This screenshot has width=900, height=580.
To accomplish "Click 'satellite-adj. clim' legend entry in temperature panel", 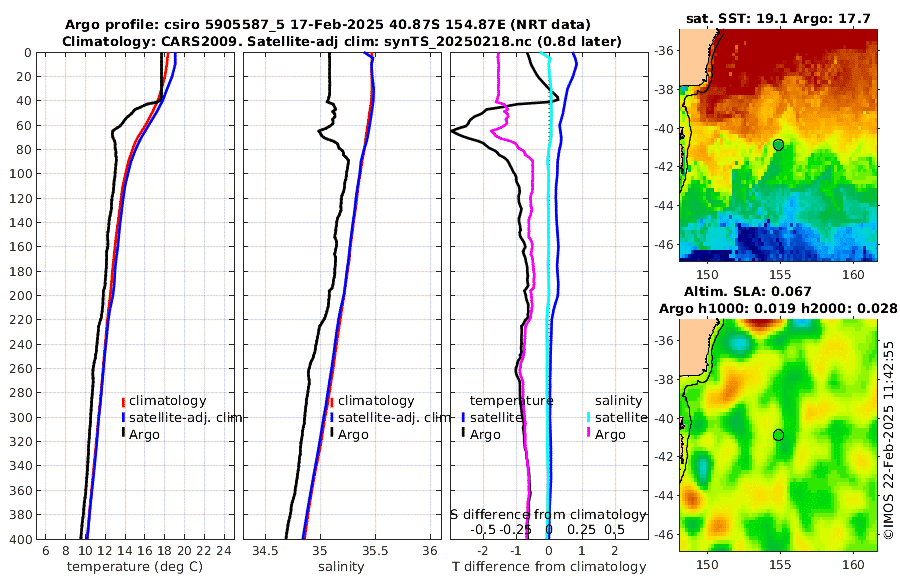I will 185,417.
